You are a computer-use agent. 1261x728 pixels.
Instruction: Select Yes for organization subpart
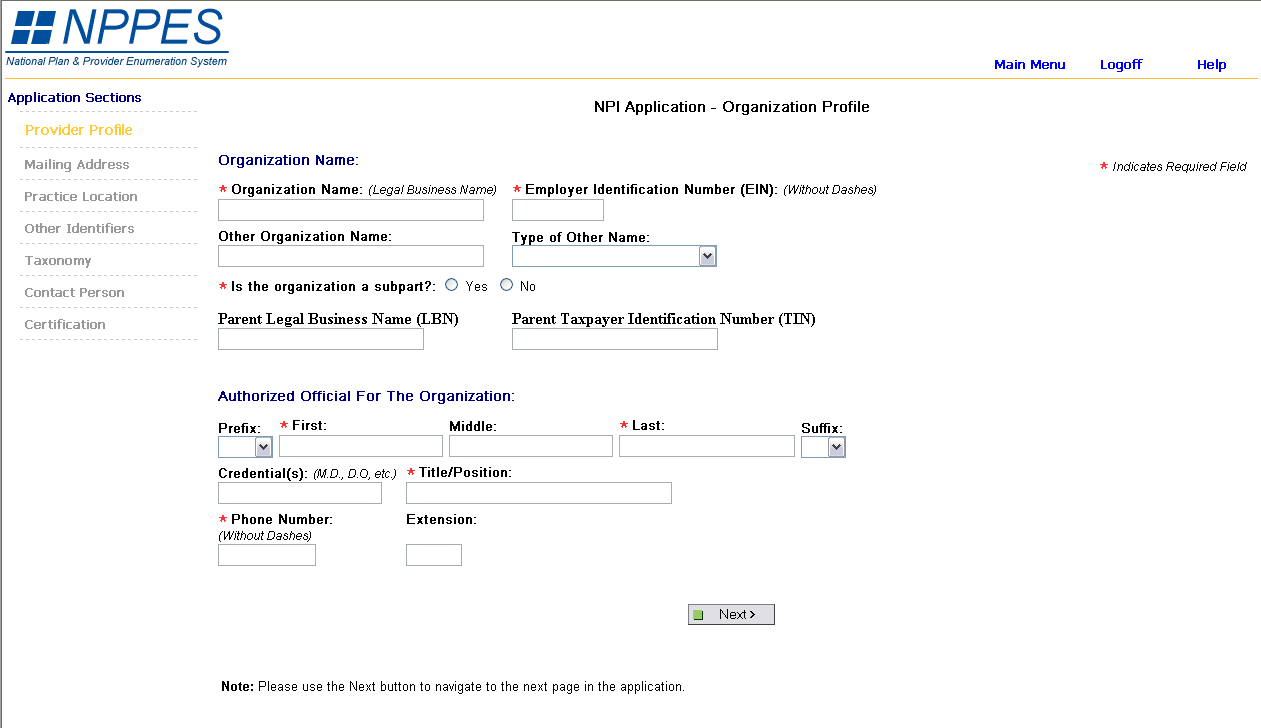[452, 285]
